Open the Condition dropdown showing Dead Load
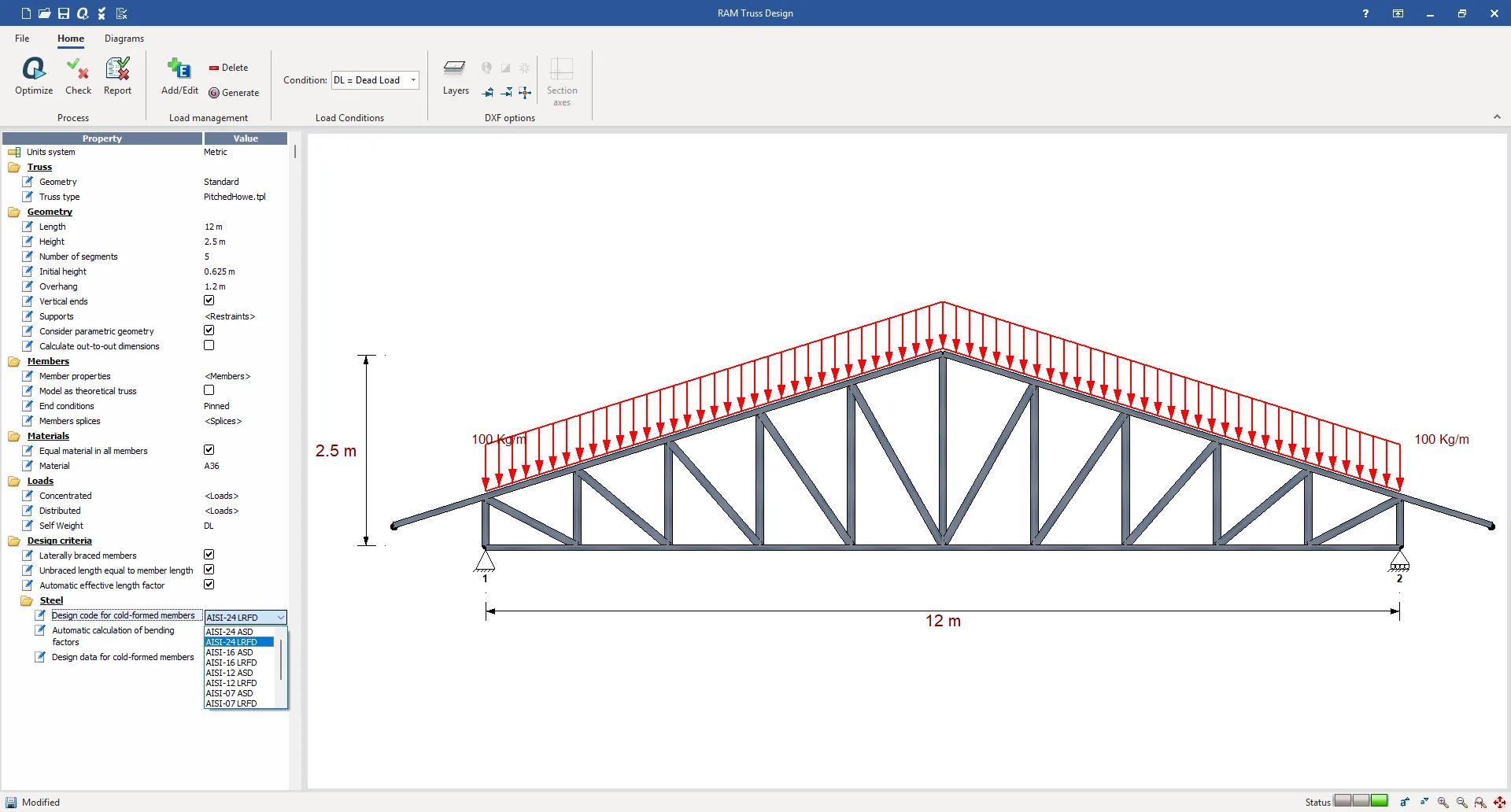1511x812 pixels. [375, 80]
